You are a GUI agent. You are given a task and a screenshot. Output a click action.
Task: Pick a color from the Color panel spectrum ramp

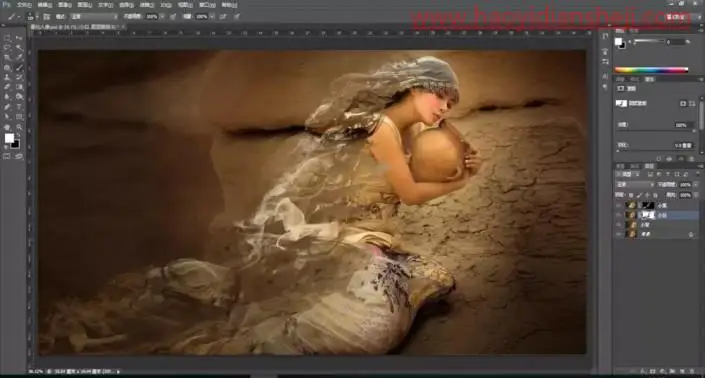(x=651, y=70)
